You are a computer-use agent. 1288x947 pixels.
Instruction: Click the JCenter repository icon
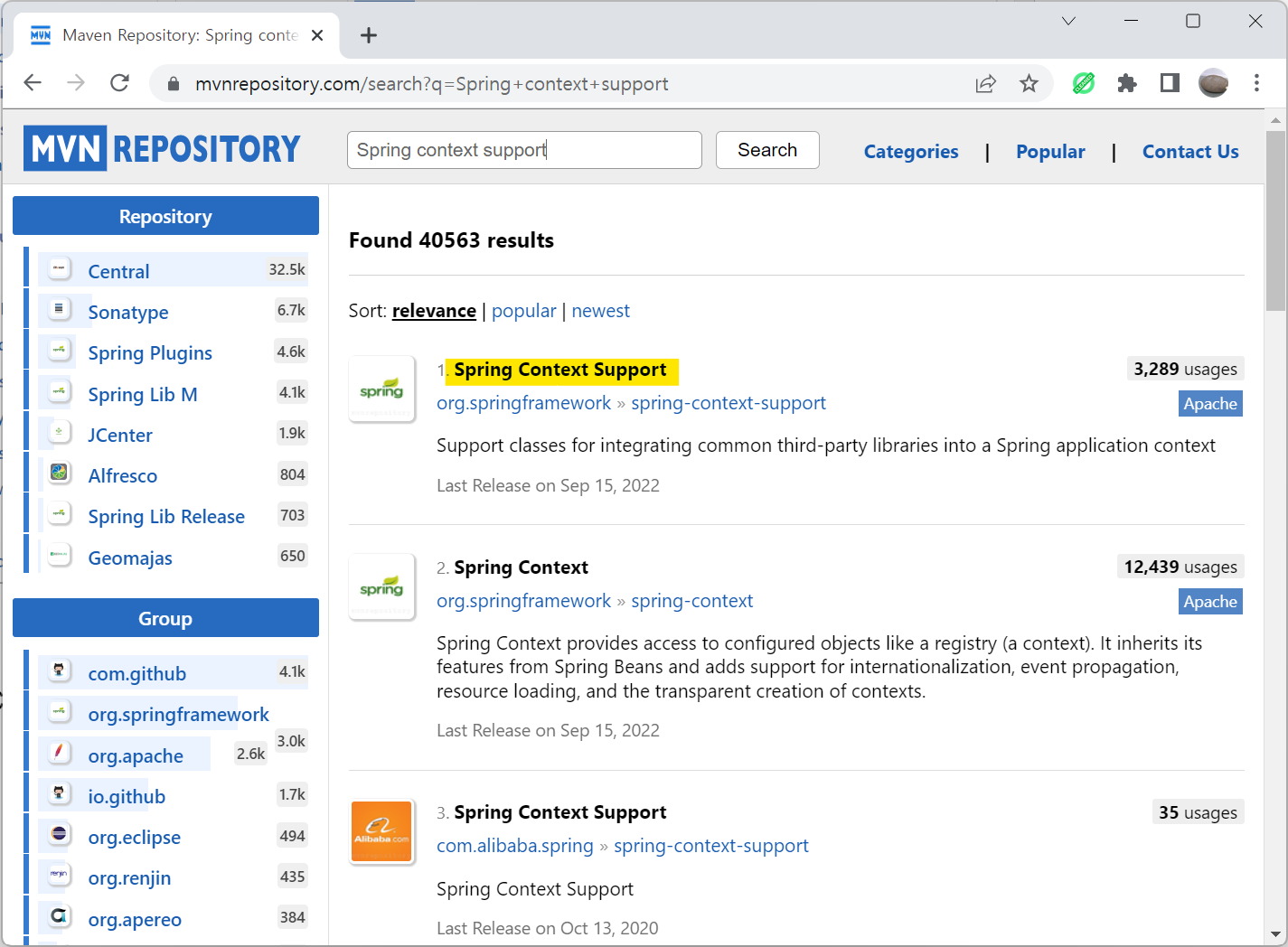coord(60,432)
